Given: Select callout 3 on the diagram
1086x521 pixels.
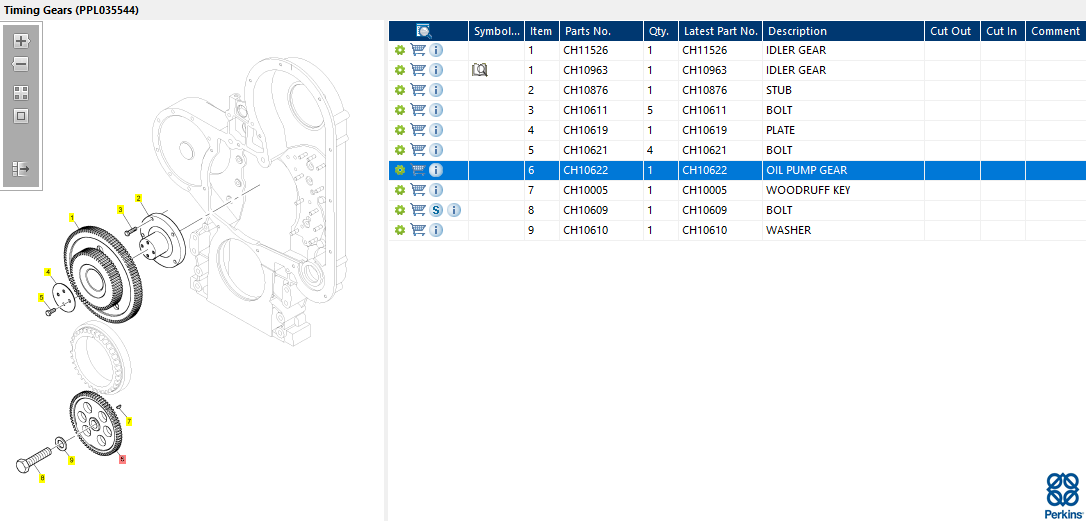Looking at the screenshot, I should [120, 209].
